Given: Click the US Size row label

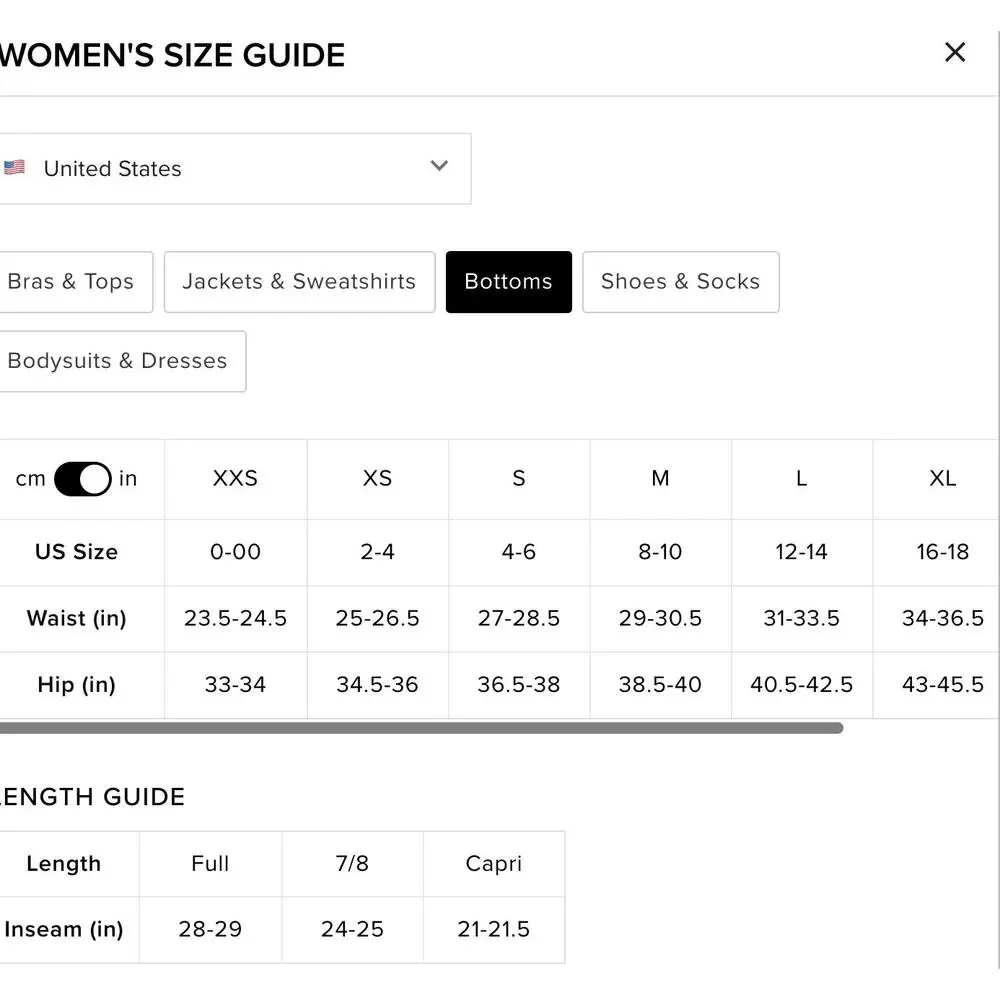Looking at the screenshot, I should (x=77, y=552).
